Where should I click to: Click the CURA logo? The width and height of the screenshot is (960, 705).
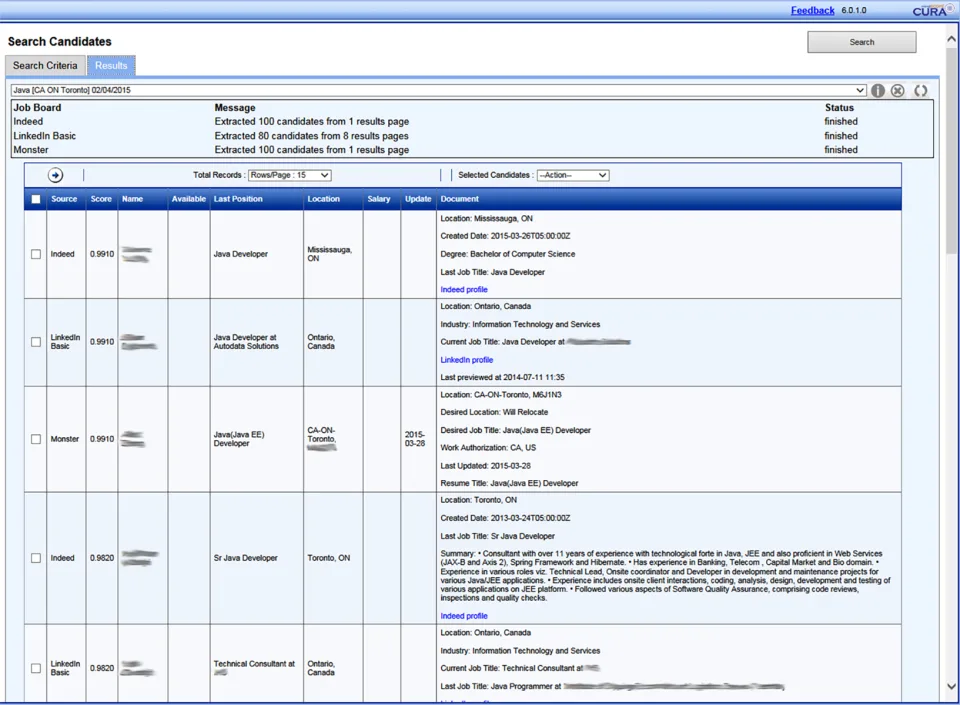click(x=933, y=10)
